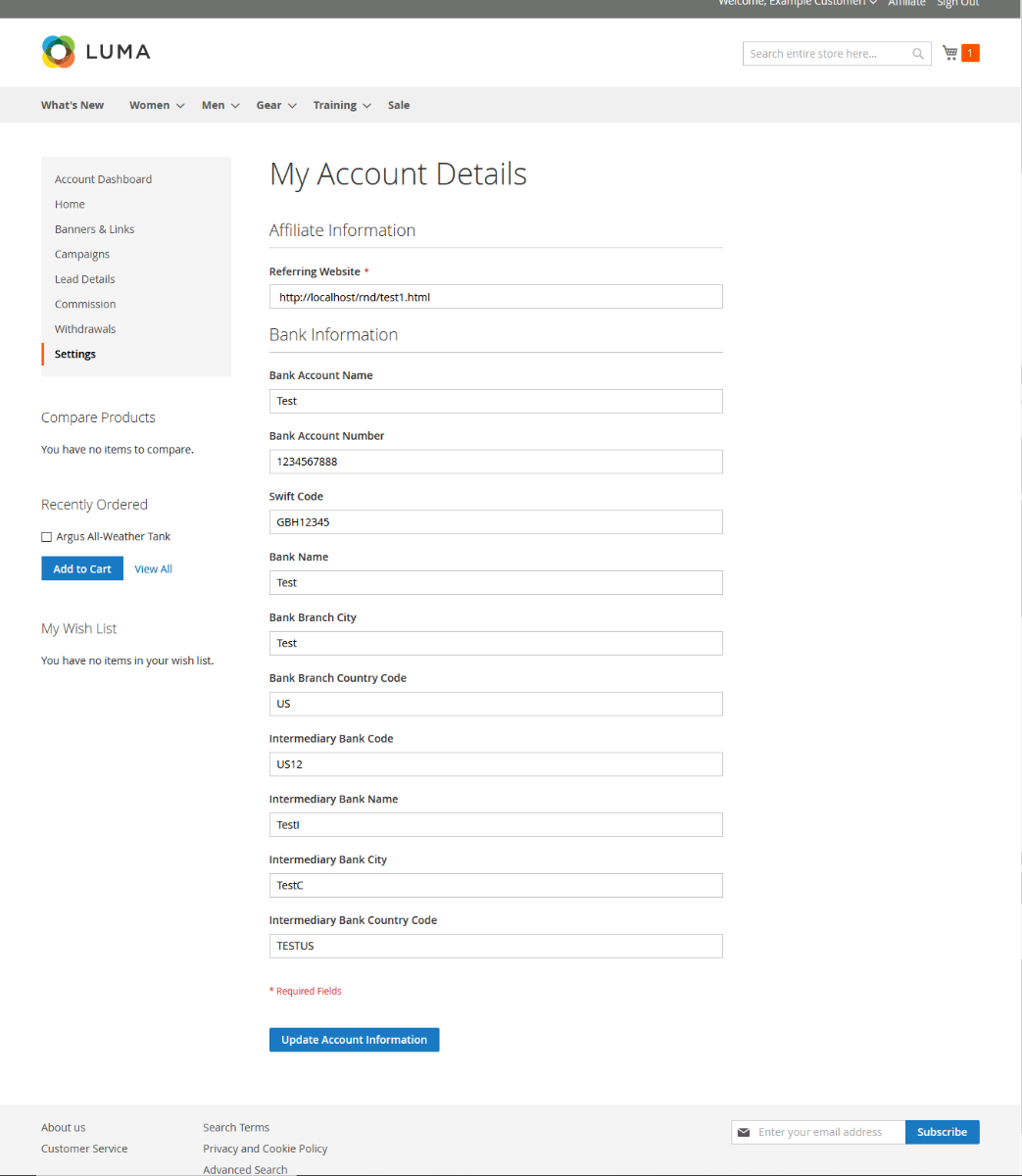The width and height of the screenshot is (1022, 1176).
Task: Click the Intermediary Bank City field
Action: [496, 886]
